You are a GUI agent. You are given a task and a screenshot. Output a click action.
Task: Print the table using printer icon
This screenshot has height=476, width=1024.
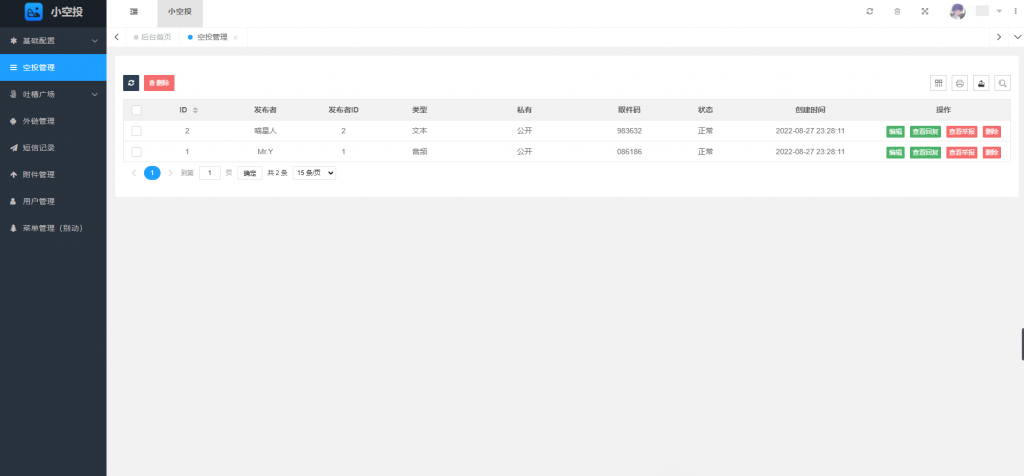(959, 83)
